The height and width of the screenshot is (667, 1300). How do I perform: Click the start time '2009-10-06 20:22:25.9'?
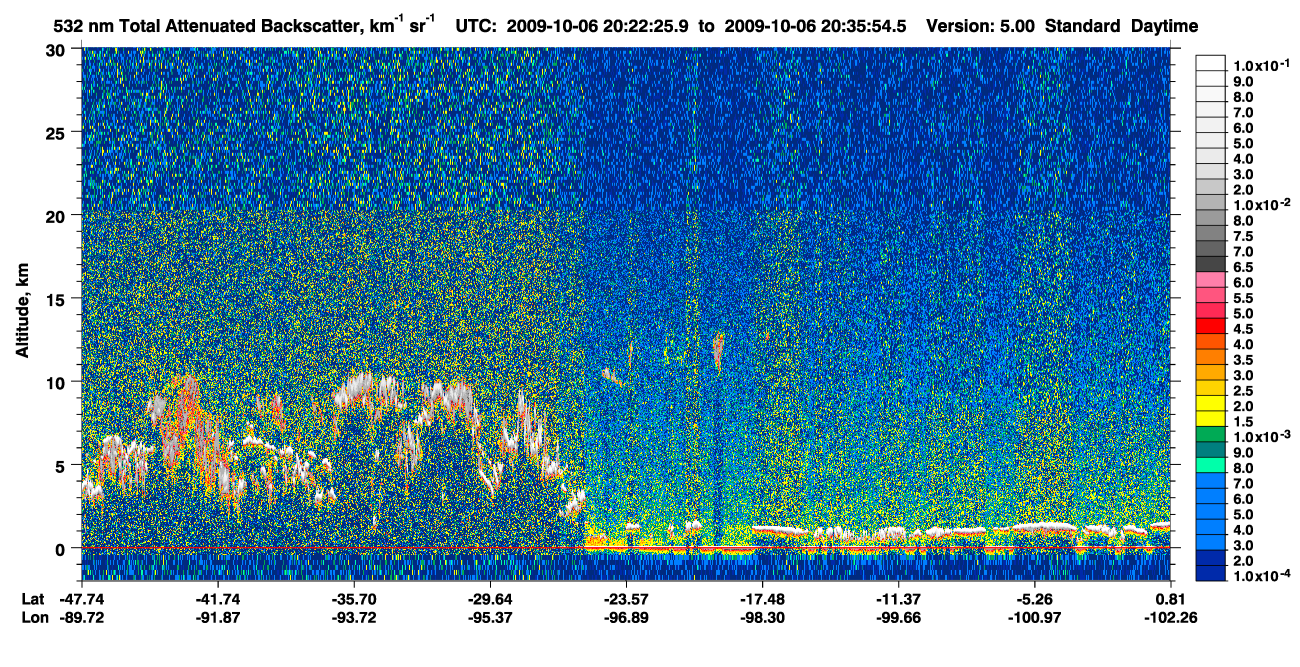click(x=596, y=25)
